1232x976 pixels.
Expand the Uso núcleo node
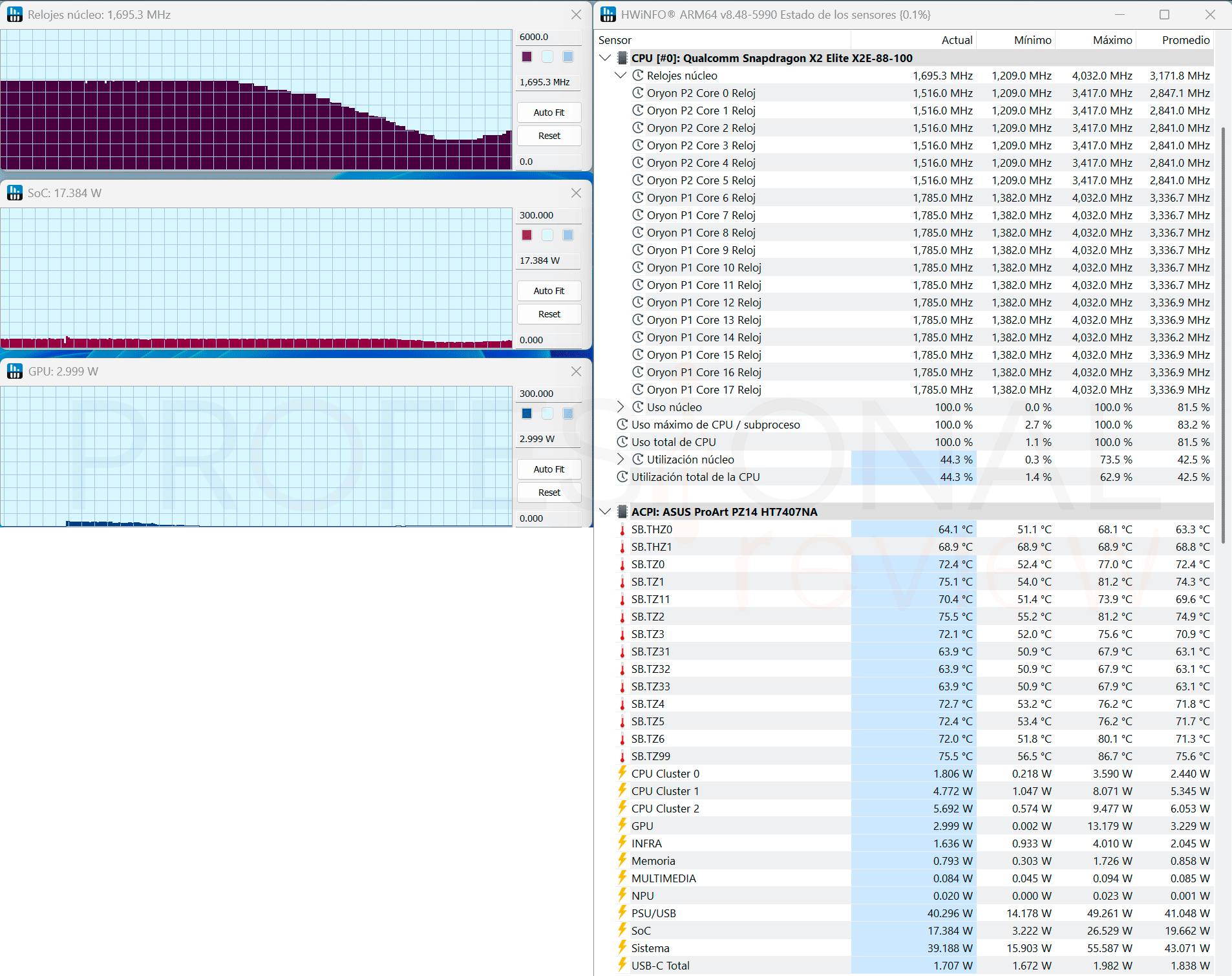point(621,407)
